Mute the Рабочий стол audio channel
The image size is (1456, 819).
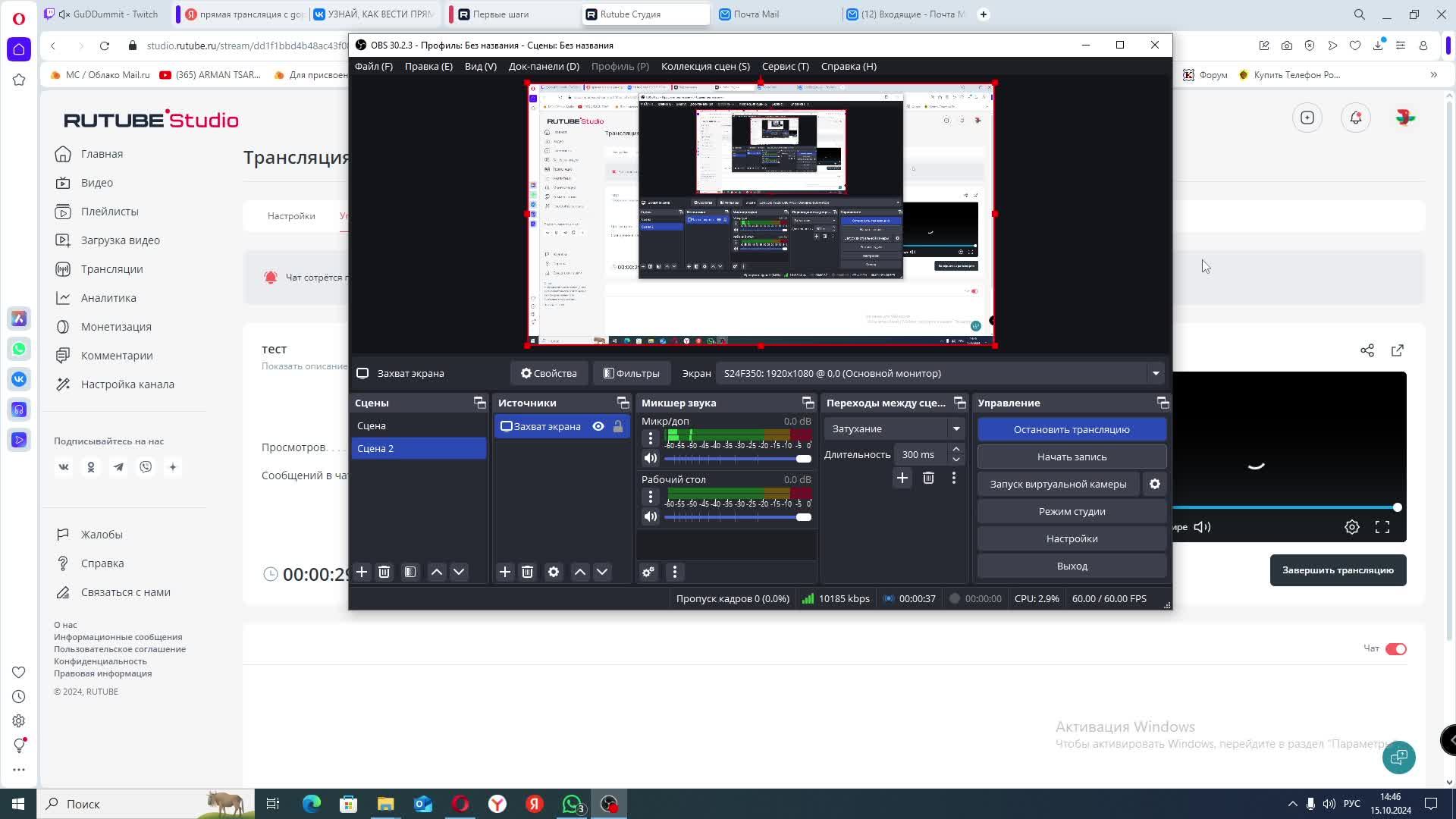click(650, 516)
